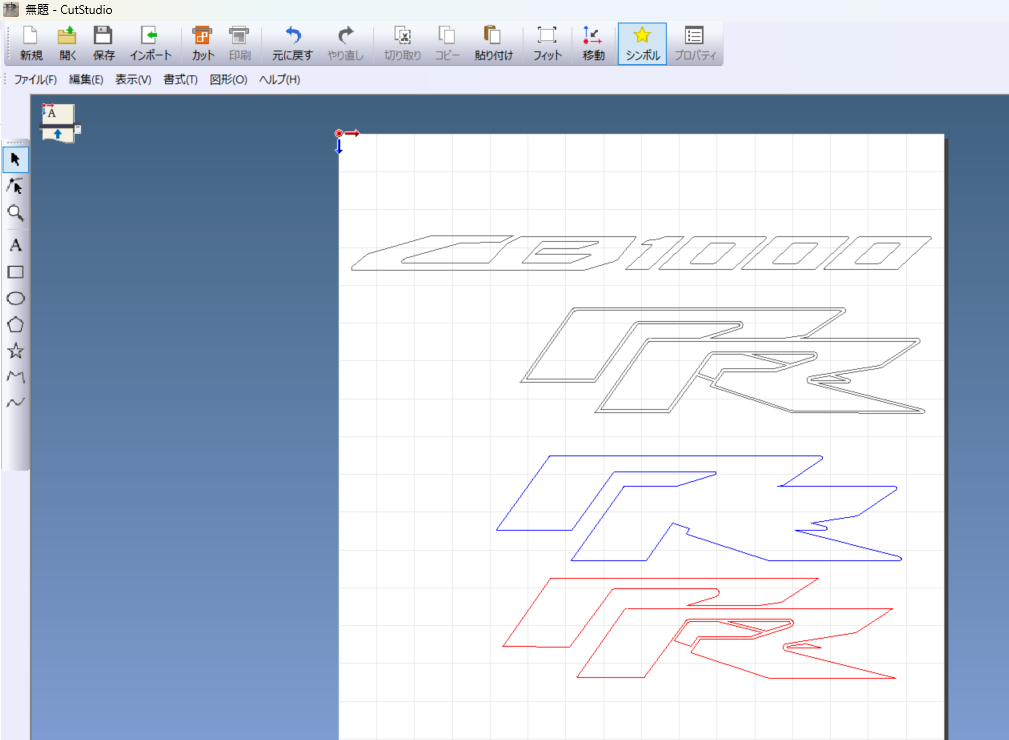
Task: Click the 切り取り (Cut) clipboard icon
Action: click(403, 44)
